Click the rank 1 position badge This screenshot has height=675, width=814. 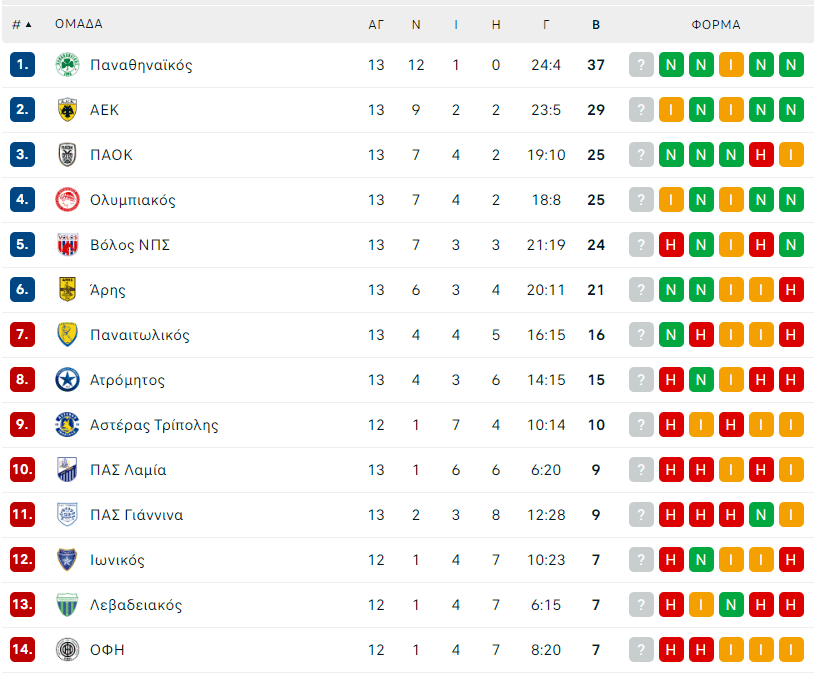click(23, 65)
